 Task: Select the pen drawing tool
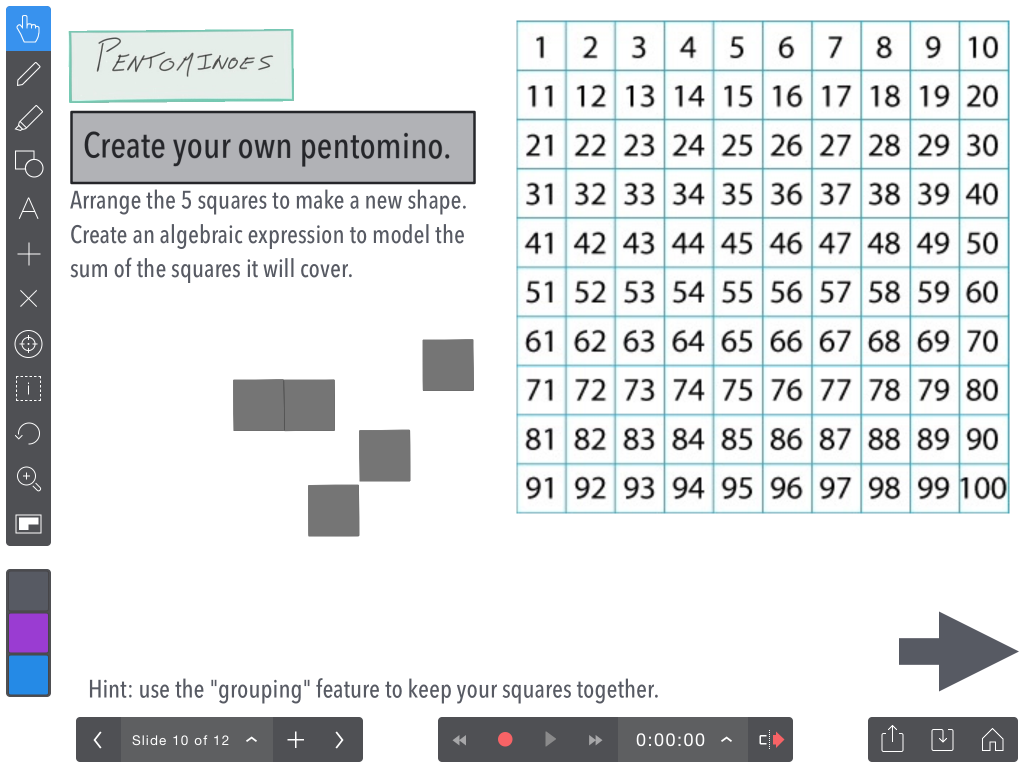click(28, 74)
